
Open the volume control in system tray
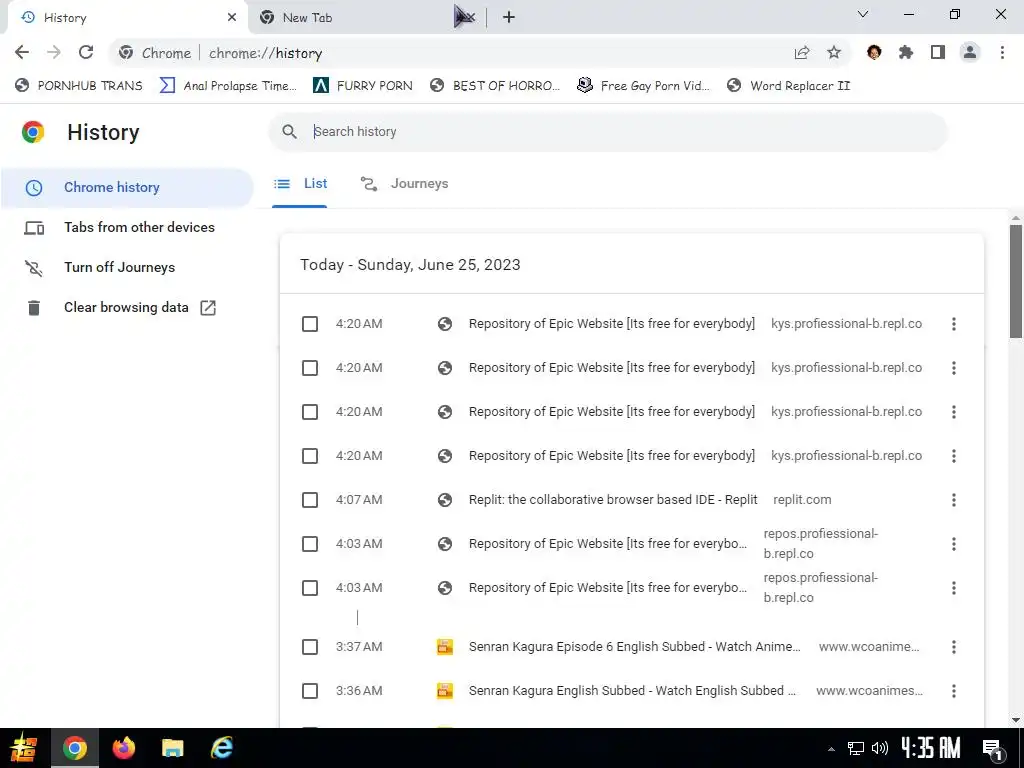pos(880,748)
